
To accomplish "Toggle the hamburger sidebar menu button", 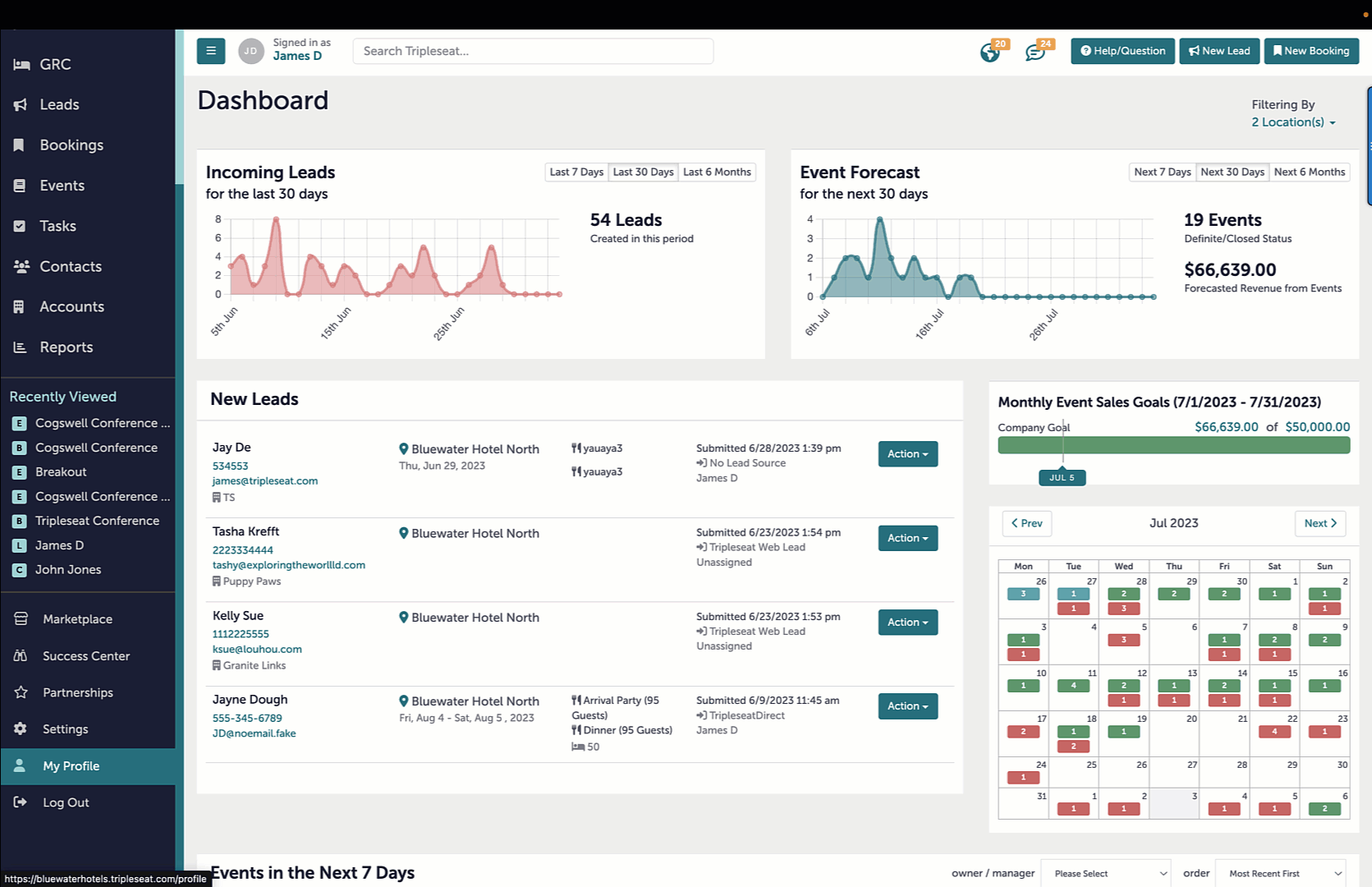I will (x=211, y=51).
